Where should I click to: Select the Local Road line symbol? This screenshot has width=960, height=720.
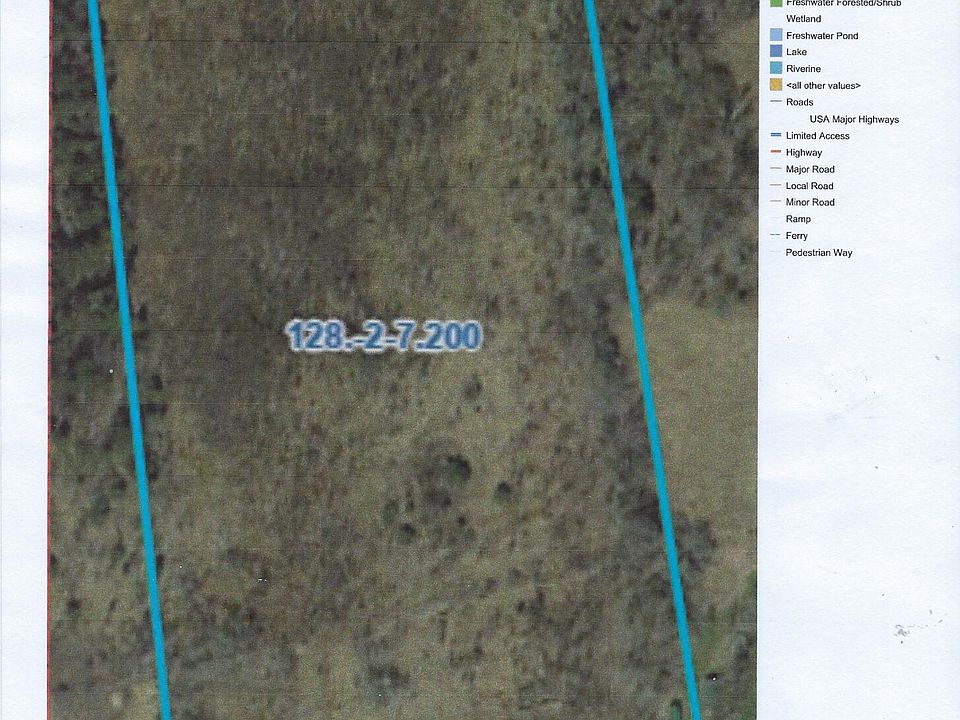[776, 185]
